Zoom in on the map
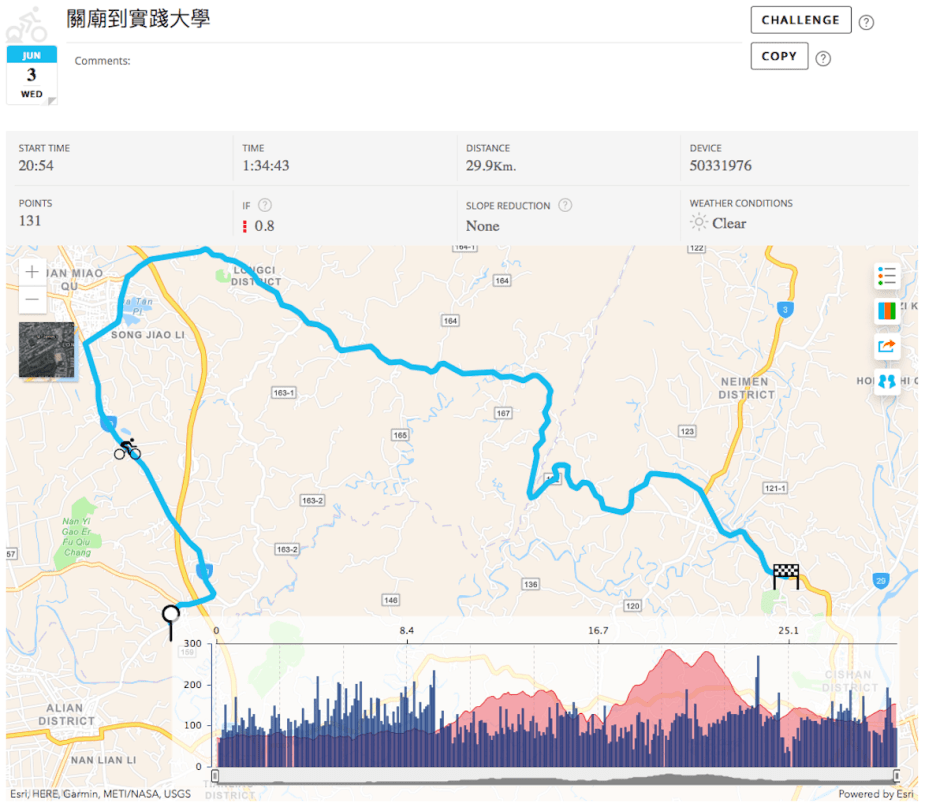 point(33,272)
